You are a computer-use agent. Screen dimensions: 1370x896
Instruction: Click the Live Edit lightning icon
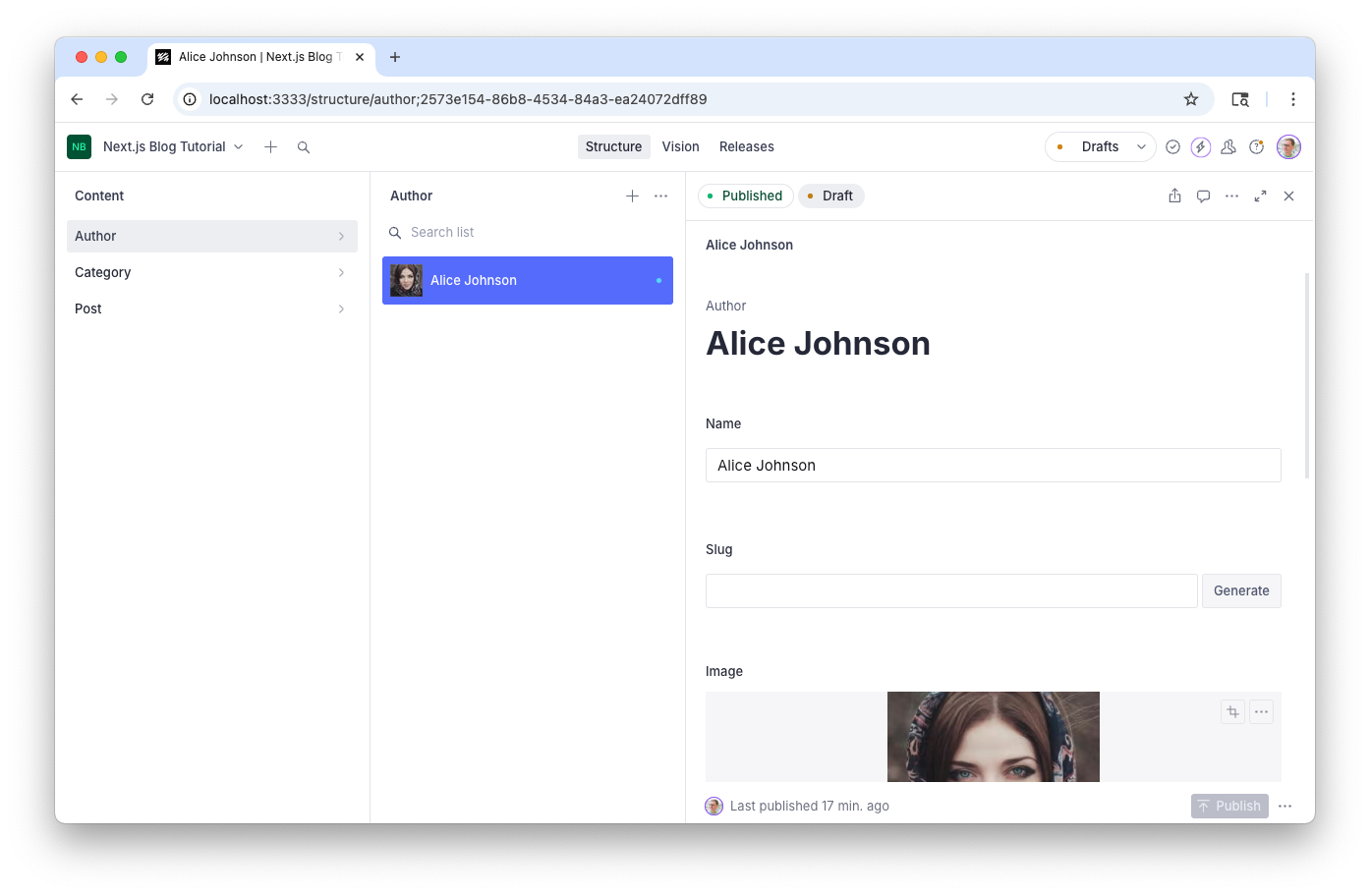click(1201, 146)
